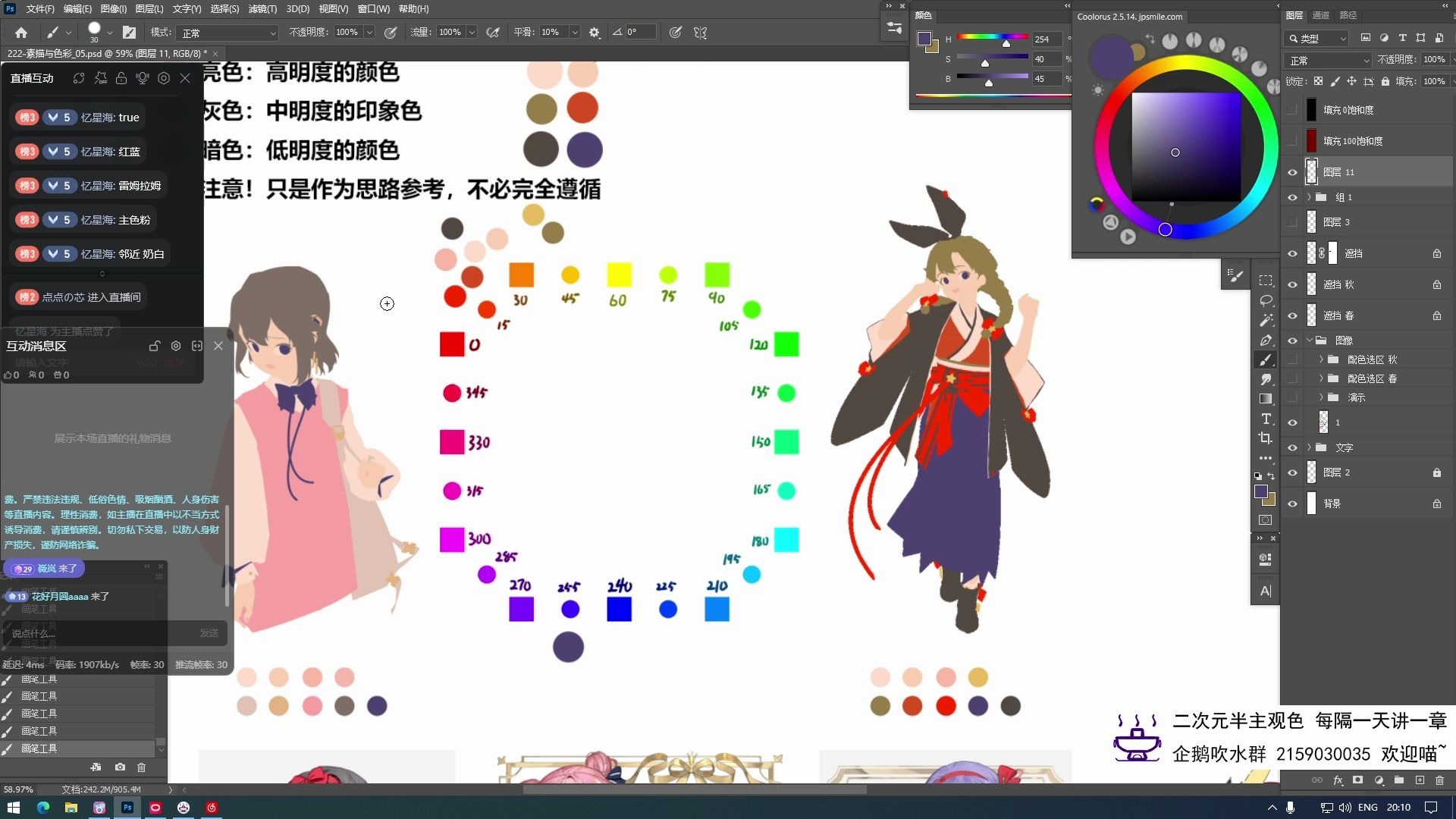Show layer 填充 0饱和度
This screenshot has height=819, width=1456.
tap(1293, 110)
